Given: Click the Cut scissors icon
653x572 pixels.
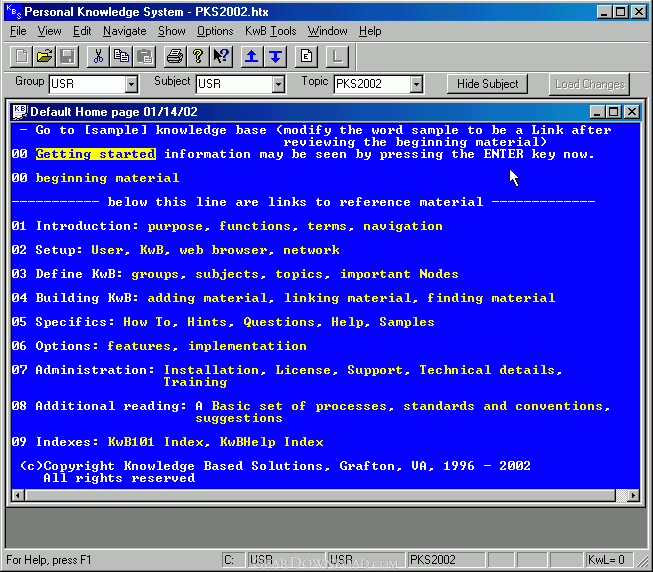Looking at the screenshot, I should click(98, 56).
